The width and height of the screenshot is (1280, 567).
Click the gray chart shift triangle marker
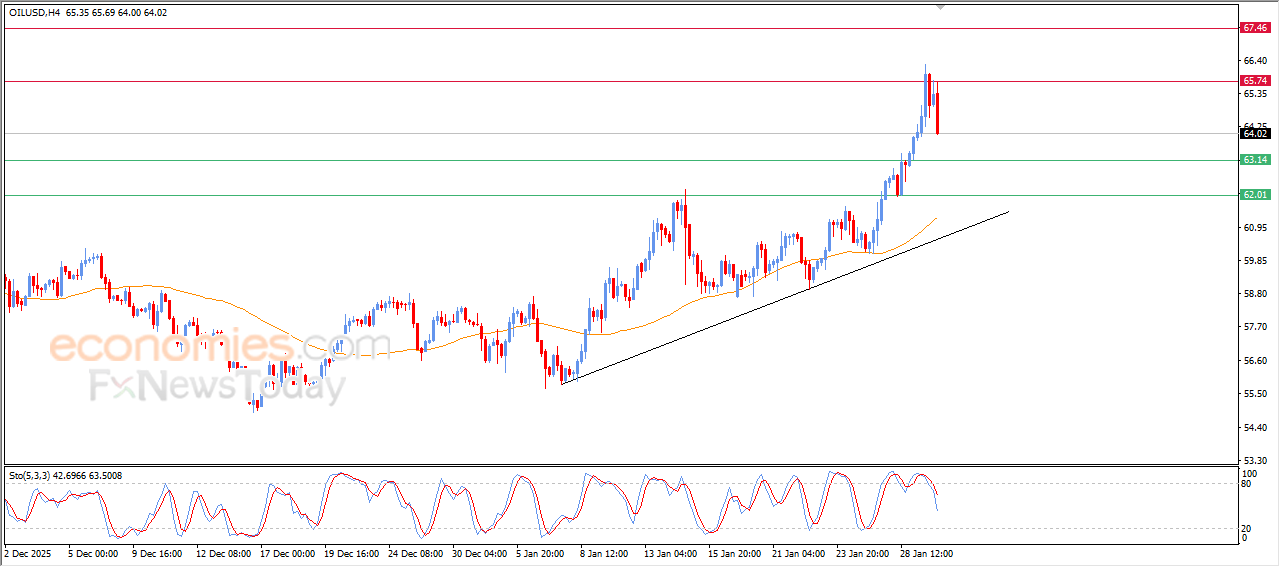tap(939, 7)
